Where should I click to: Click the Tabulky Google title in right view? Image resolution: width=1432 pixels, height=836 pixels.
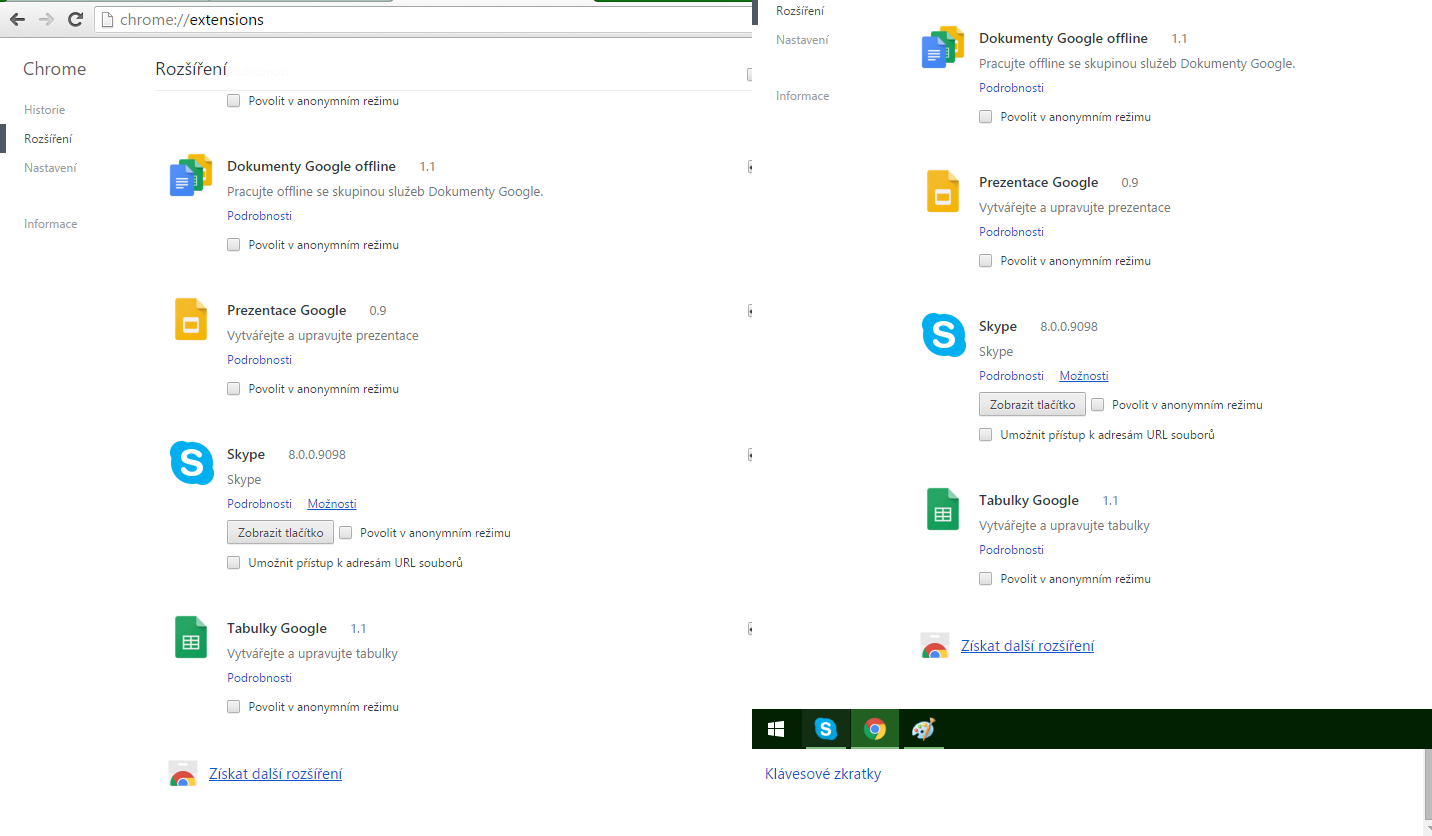point(1029,501)
